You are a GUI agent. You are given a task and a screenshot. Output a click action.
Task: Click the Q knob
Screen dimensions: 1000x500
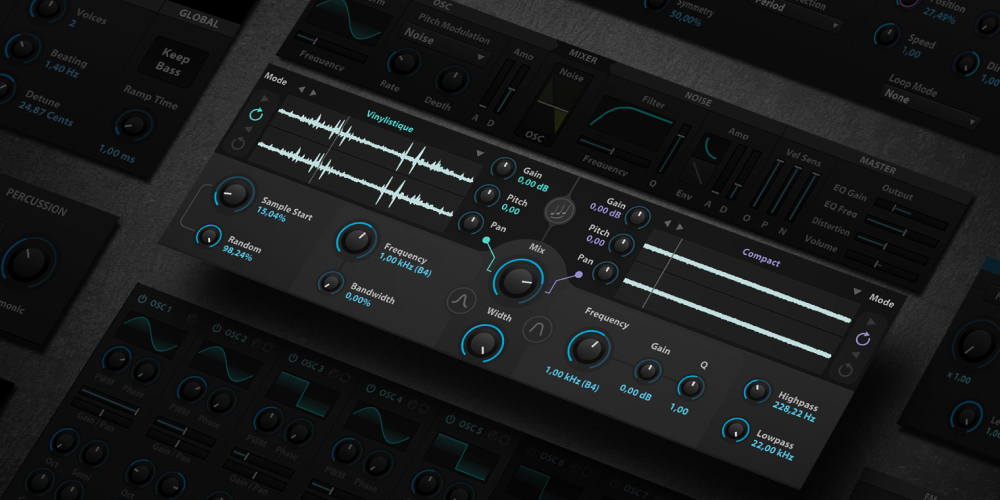click(x=690, y=386)
